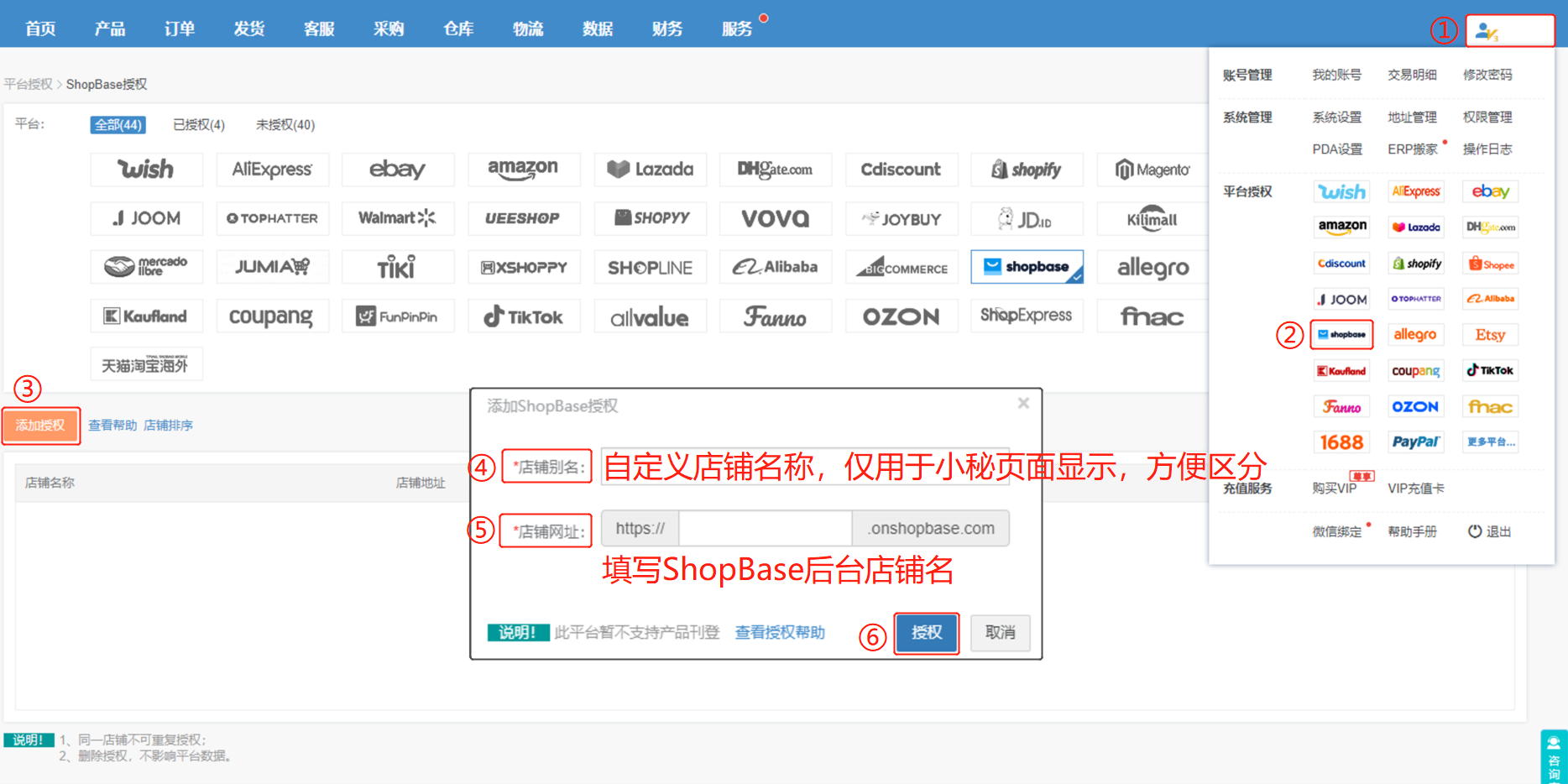Viewport: 1568px width, 784px height.
Task: Open VIP充值卡 in the panel
Action: point(1416,489)
